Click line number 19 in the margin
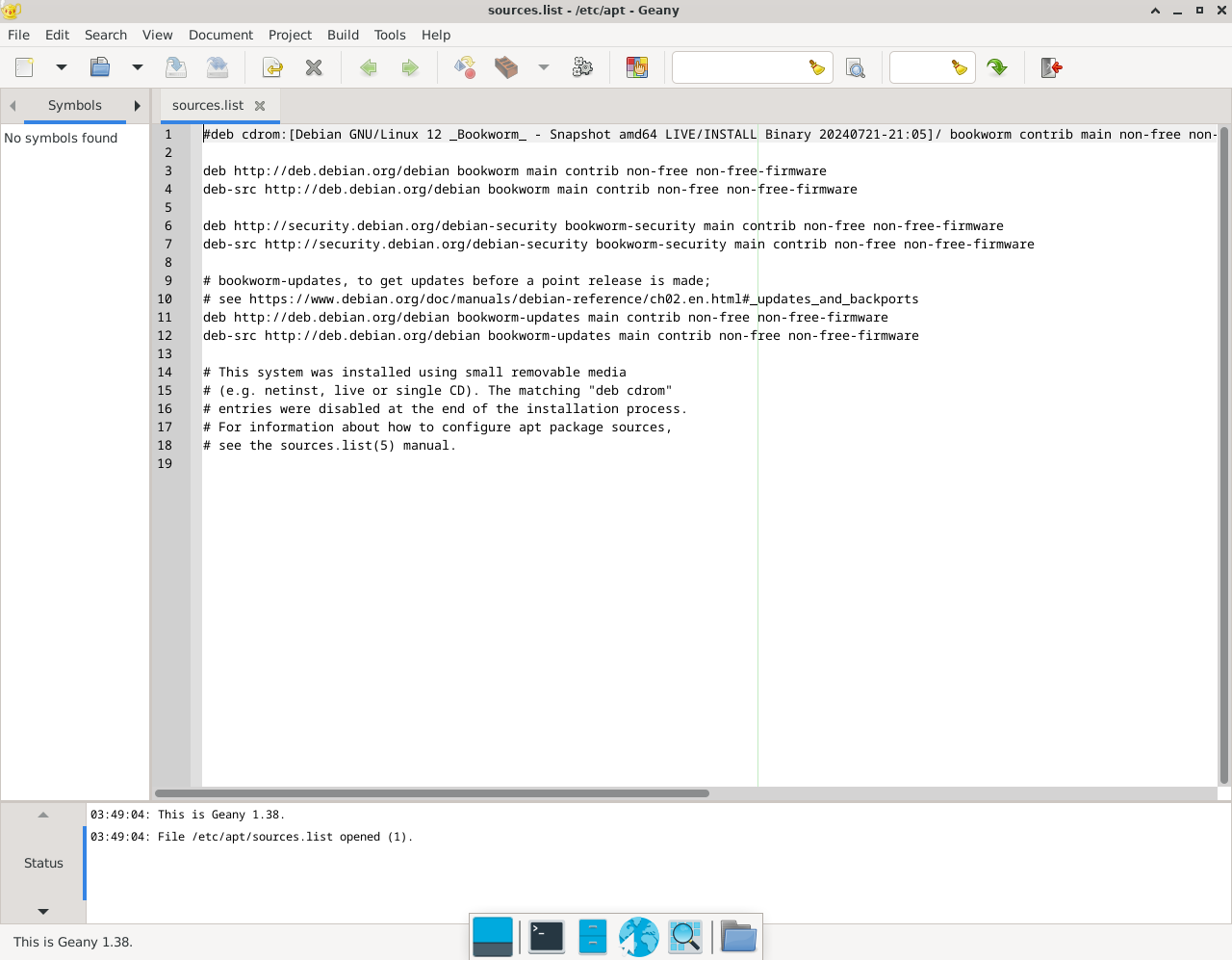This screenshot has height=960, width=1232. [x=165, y=463]
